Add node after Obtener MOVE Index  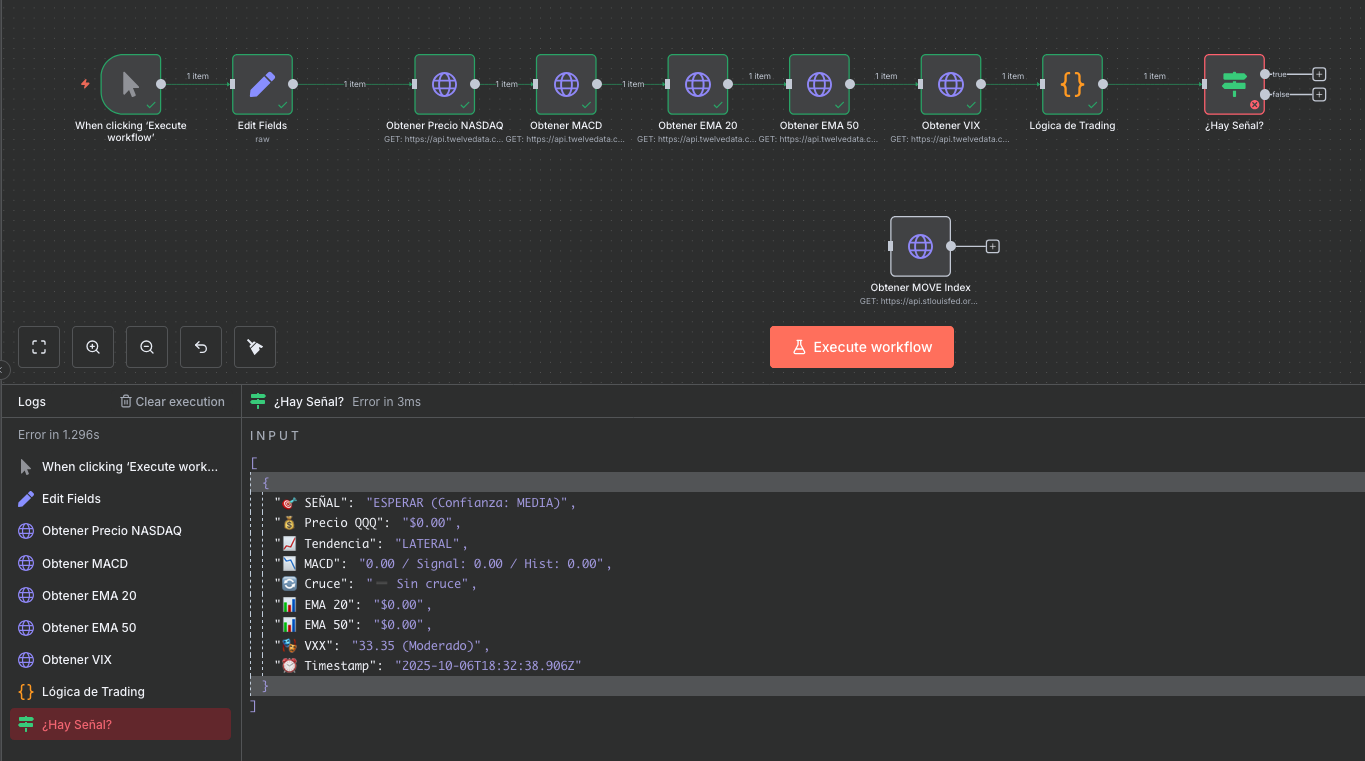pos(993,246)
